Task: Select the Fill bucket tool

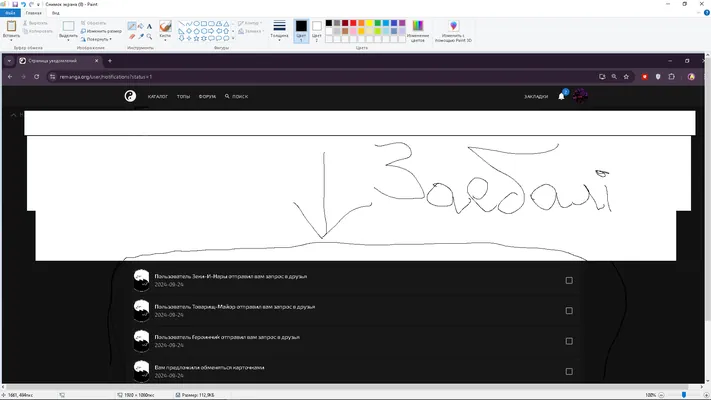Action: pyautogui.click(x=141, y=26)
